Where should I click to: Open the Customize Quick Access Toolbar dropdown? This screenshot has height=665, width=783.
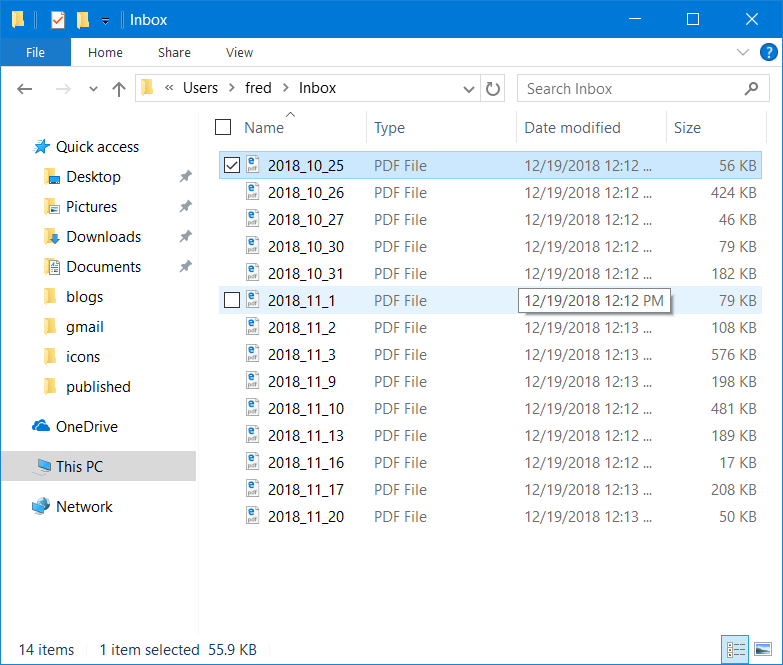coord(105,20)
